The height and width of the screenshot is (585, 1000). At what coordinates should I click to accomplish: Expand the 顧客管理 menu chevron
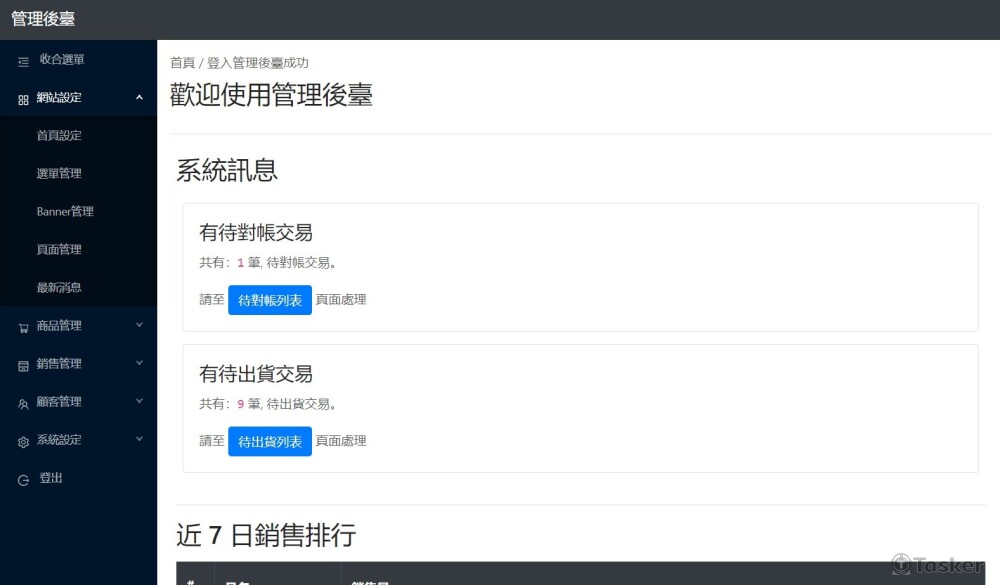click(139, 401)
